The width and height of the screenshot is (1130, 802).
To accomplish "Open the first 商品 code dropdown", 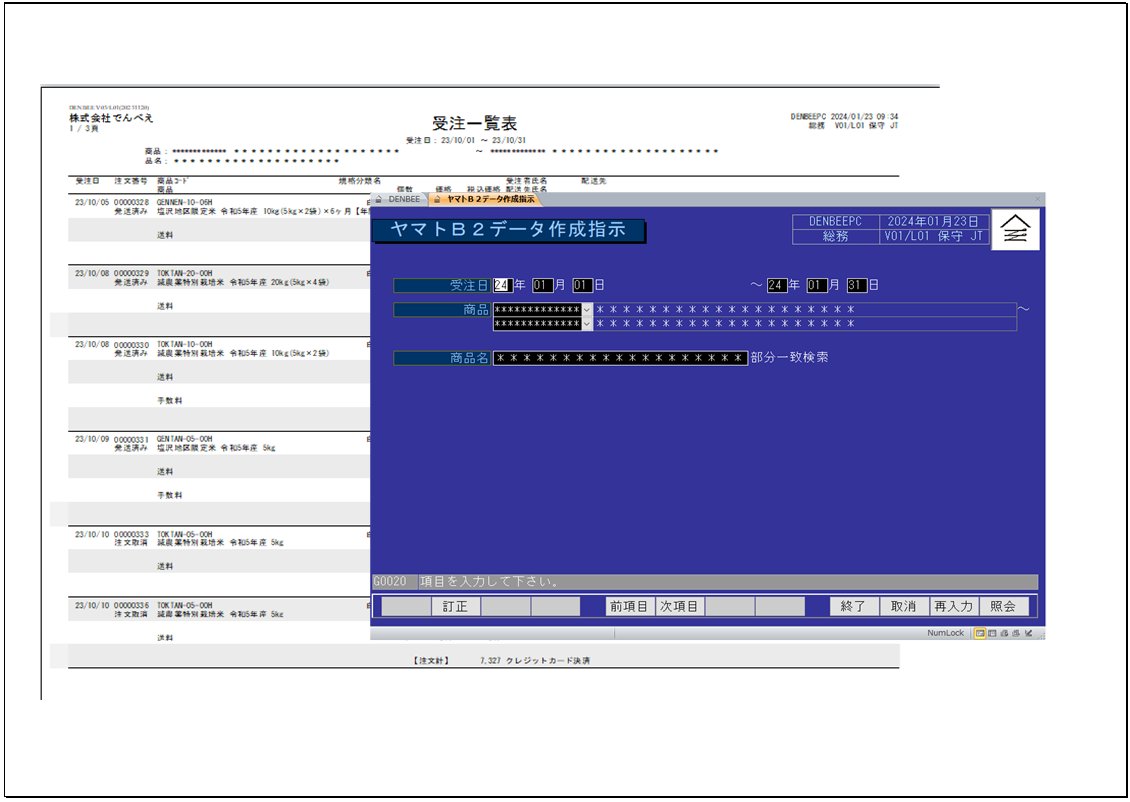I will pyautogui.click(x=587, y=310).
